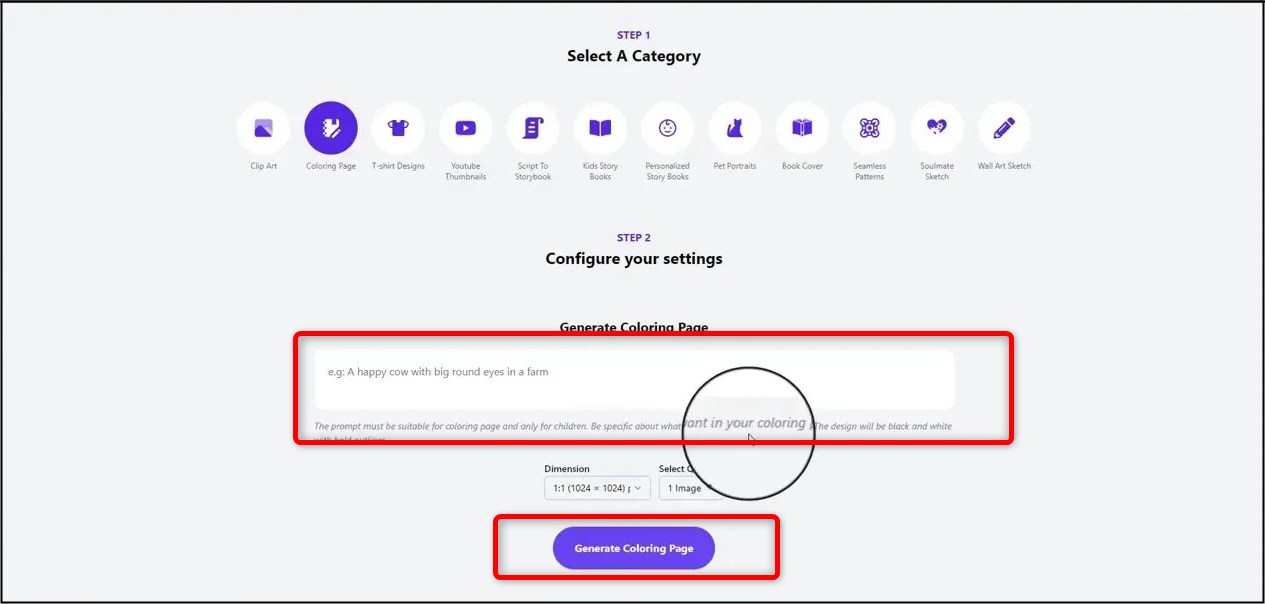Open the image count dropdown

pyautogui.click(x=686, y=488)
